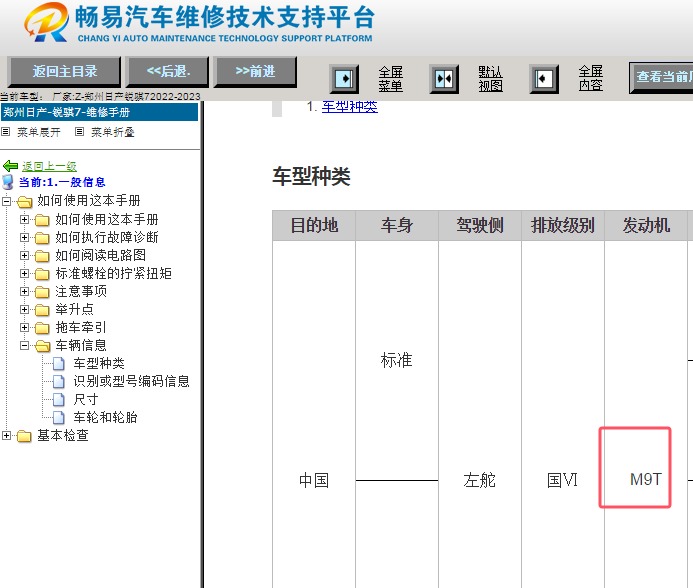Click the folder icon of 举升点

(x=42, y=310)
